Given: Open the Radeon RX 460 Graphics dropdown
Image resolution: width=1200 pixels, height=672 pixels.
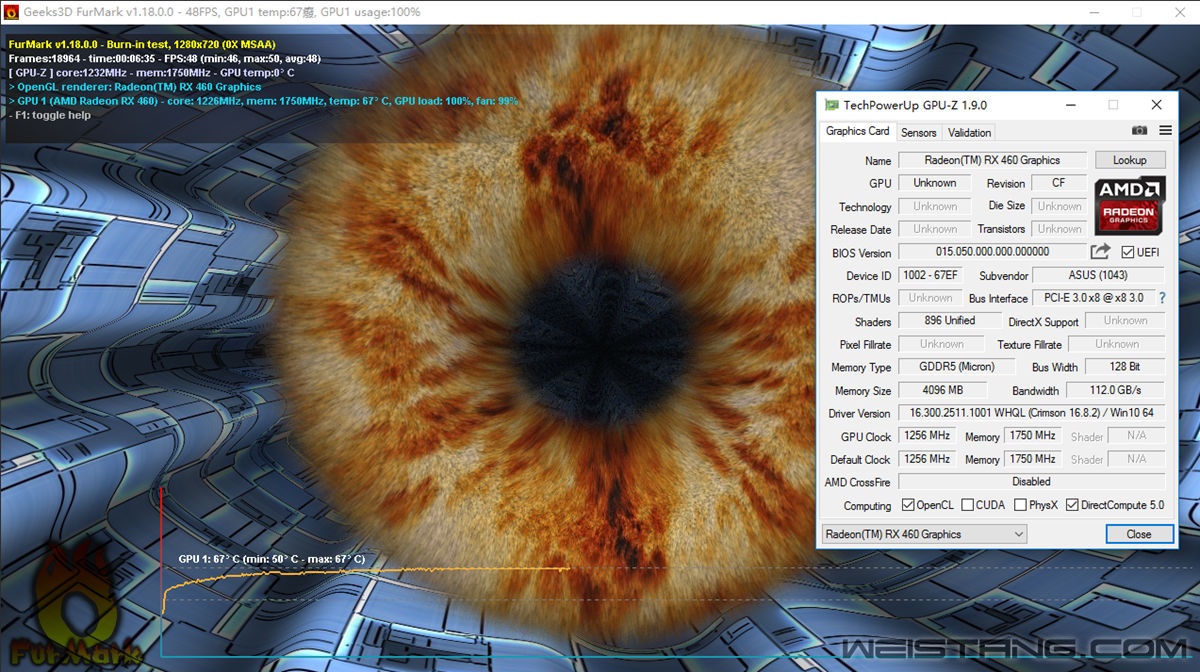Looking at the screenshot, I should [x=924, y=534].
